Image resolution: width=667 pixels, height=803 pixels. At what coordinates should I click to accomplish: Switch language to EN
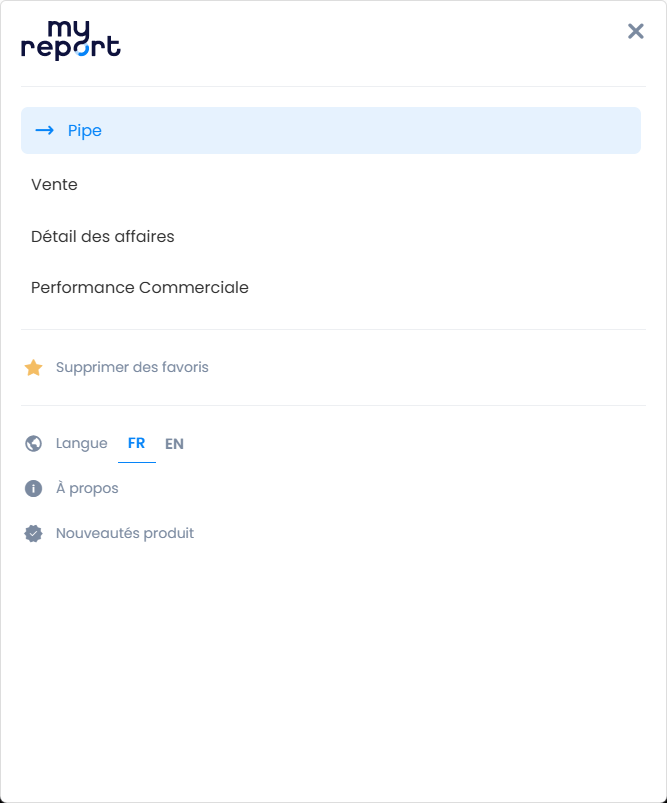[174, 444]
